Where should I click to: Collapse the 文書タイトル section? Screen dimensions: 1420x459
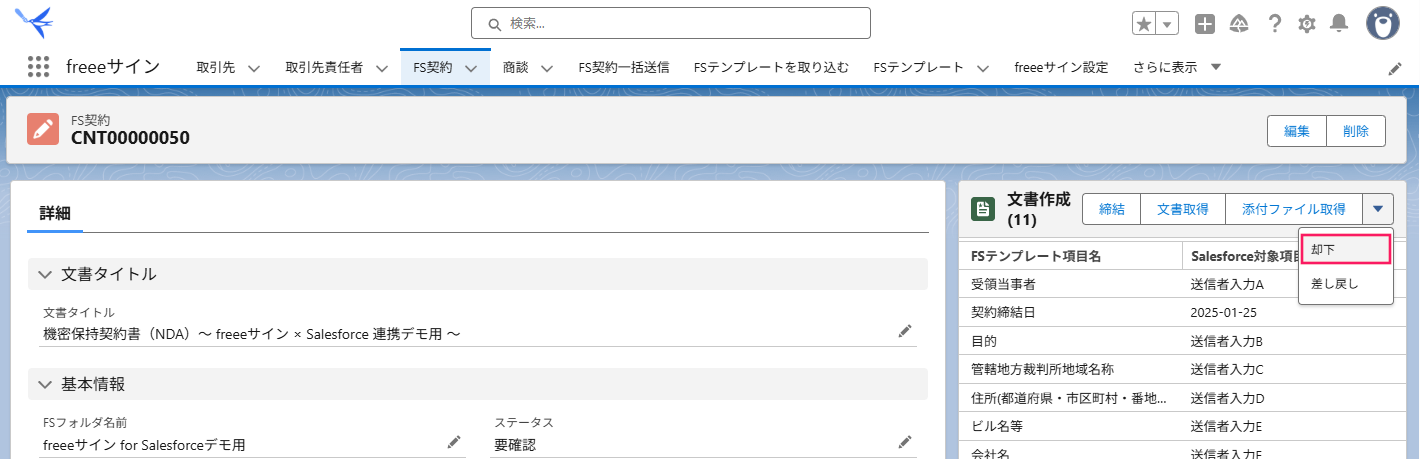pyautogui.click(x=478, y=274)
